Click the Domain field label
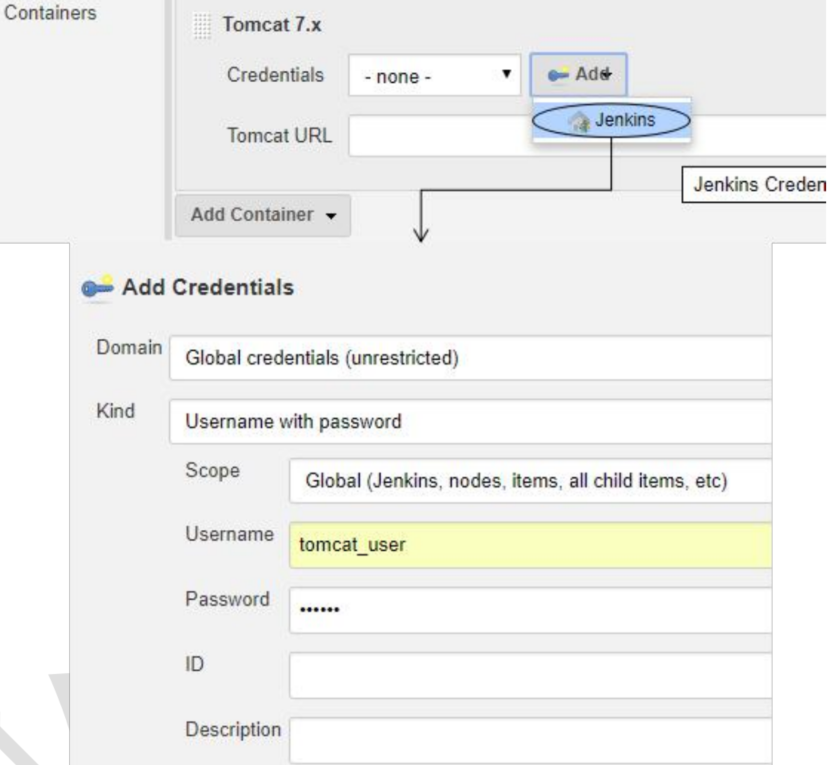 (129, 347)
